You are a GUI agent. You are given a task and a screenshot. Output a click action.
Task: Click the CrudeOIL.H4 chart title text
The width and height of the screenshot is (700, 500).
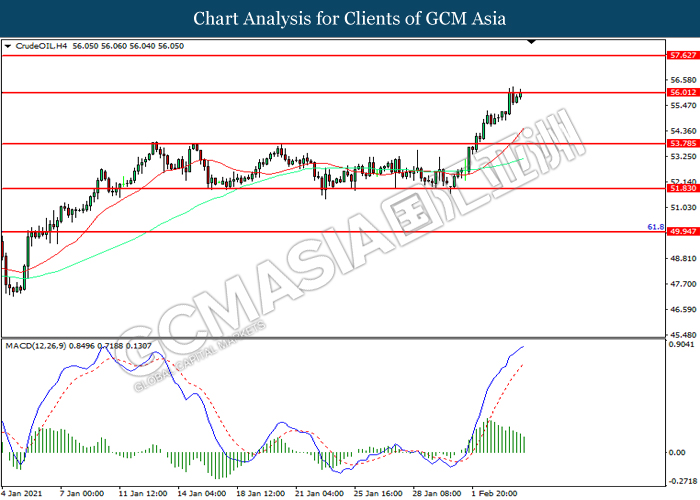(41, 46)
